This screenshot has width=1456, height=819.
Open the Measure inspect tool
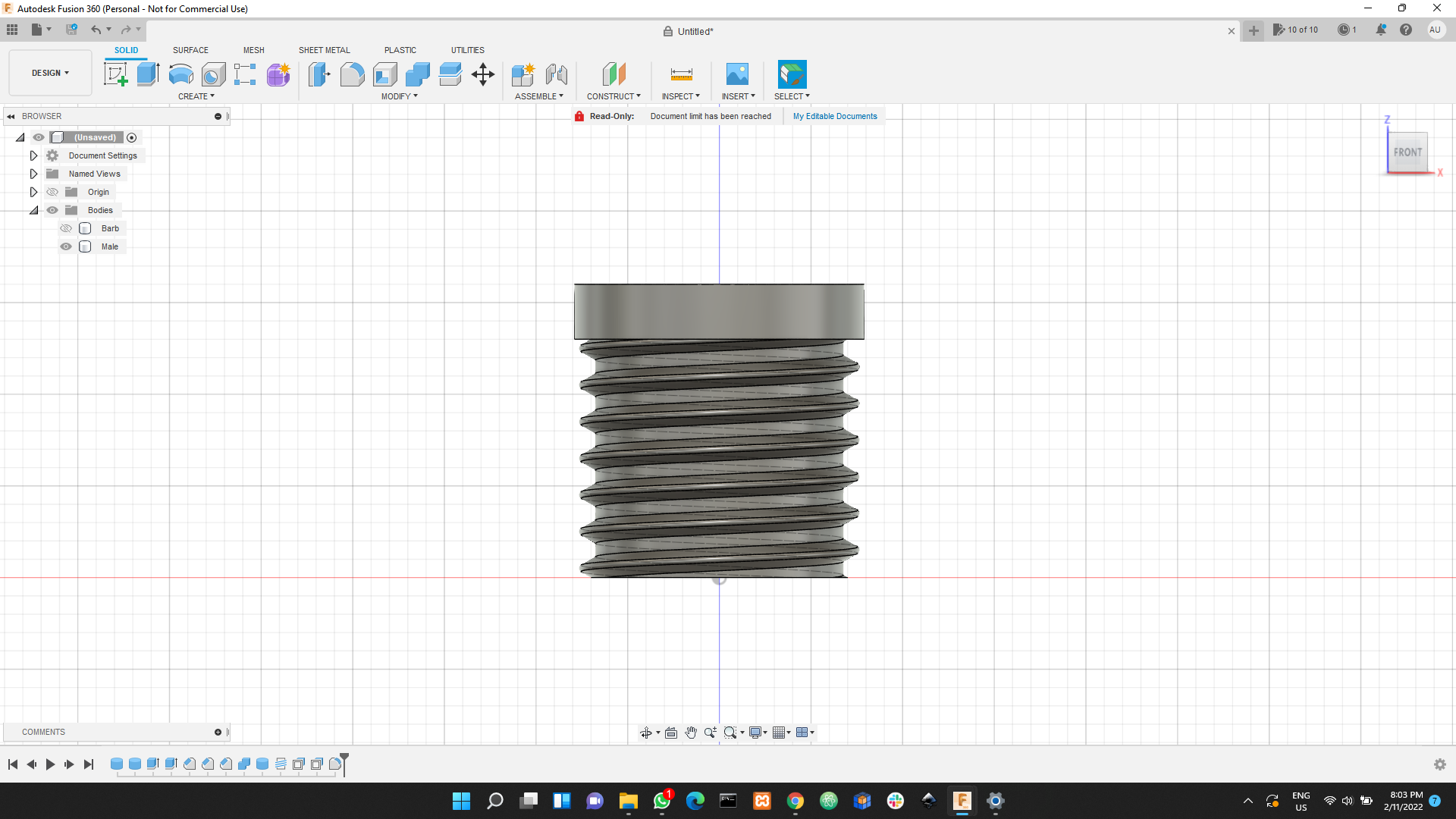coord(681,74)
